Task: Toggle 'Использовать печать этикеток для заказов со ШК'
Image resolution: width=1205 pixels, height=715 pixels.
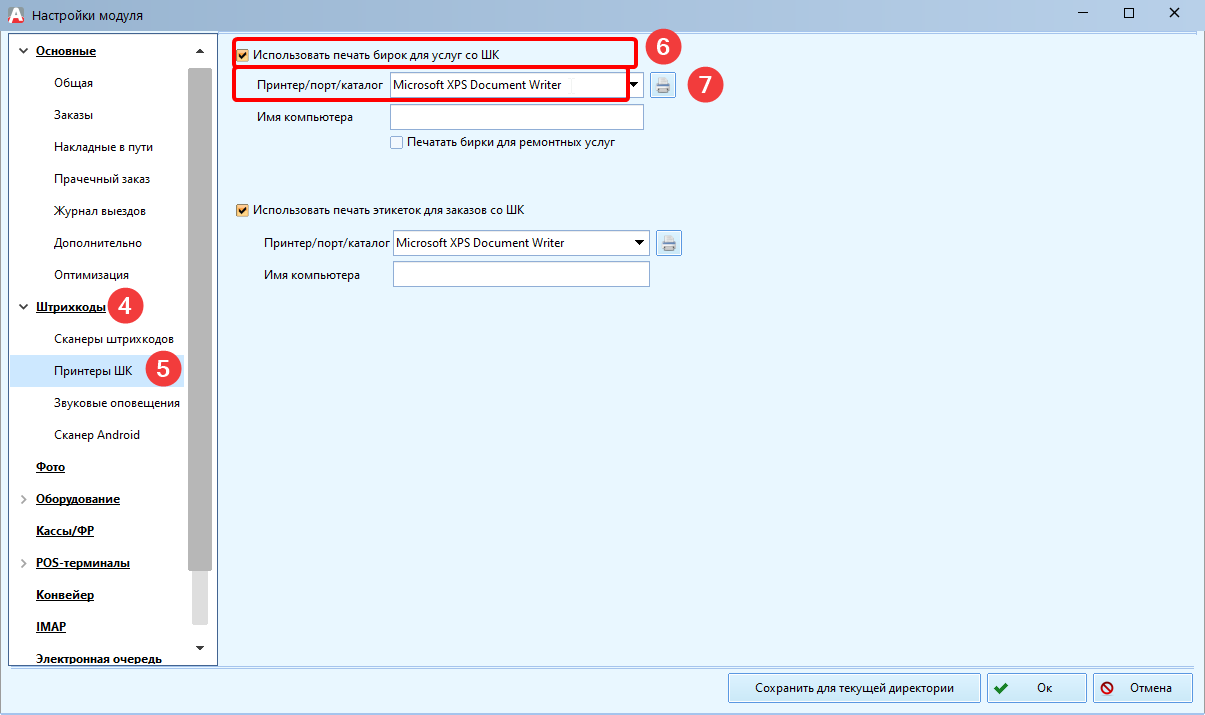Action: pyautogui.click(x=241, y=210)
